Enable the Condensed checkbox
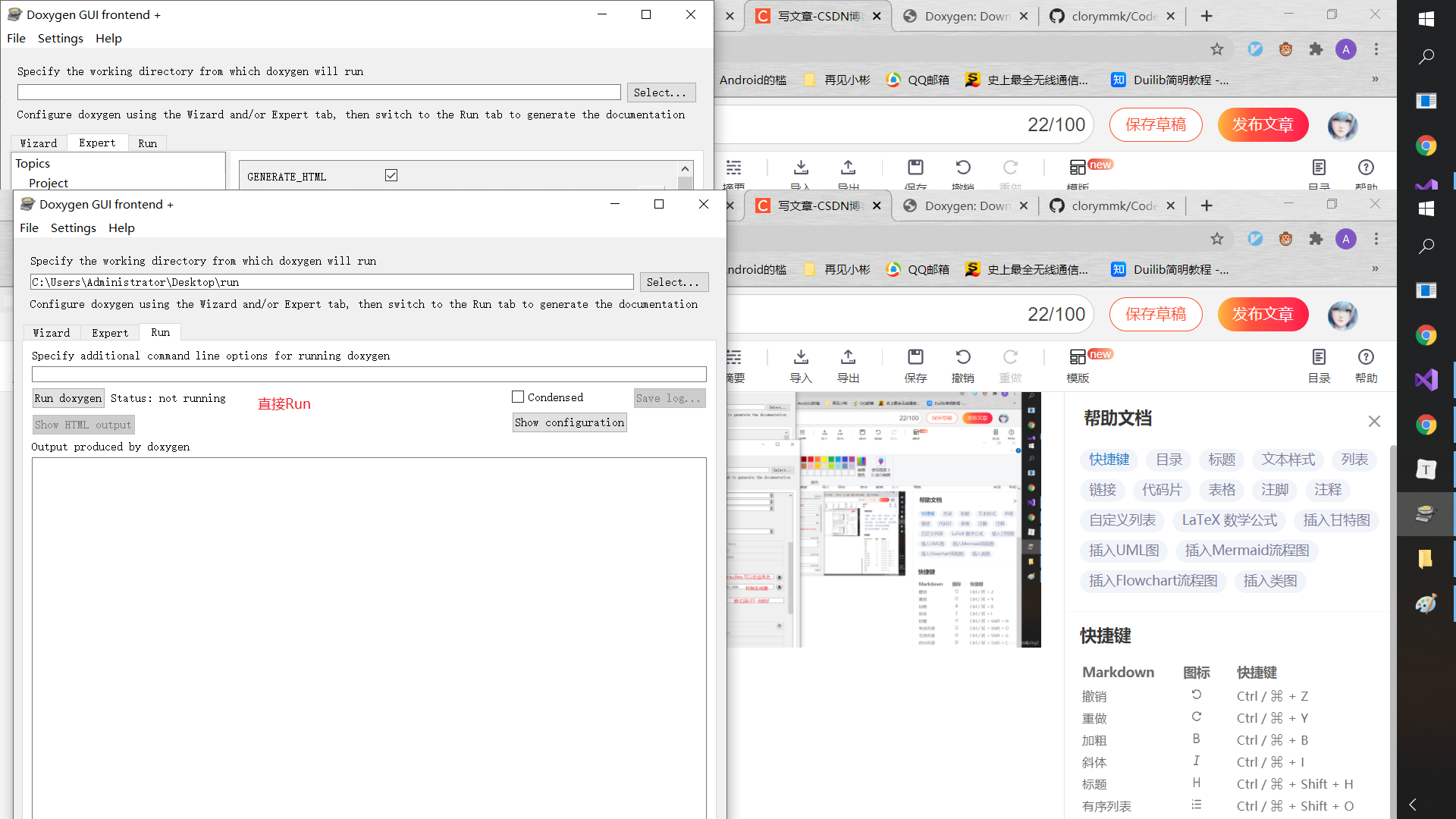Viewport: 1456px width, 819px height. point(518,397)
